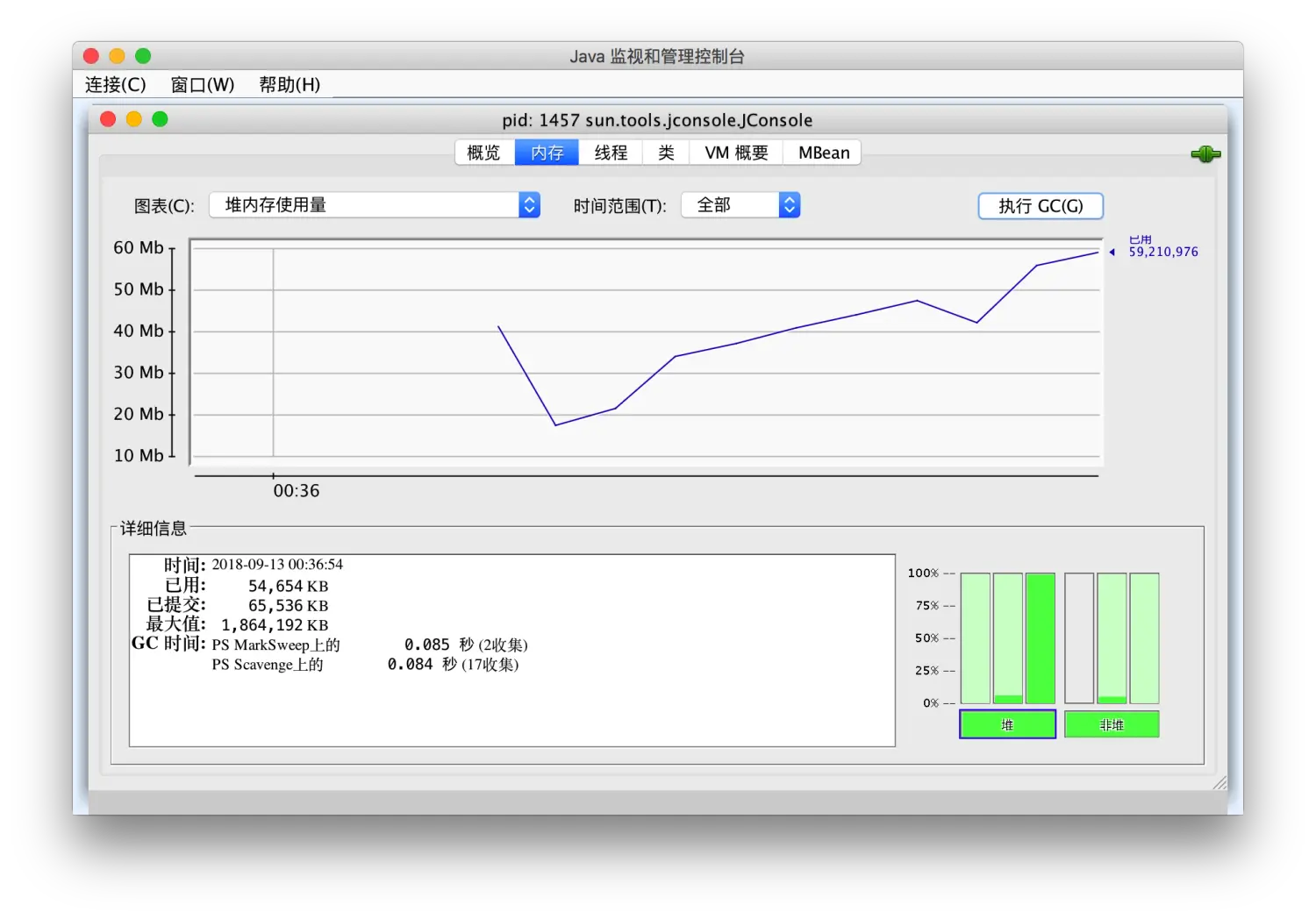Open the chart type dropdown showing 堆内存使用量

(x=375, y=205)
